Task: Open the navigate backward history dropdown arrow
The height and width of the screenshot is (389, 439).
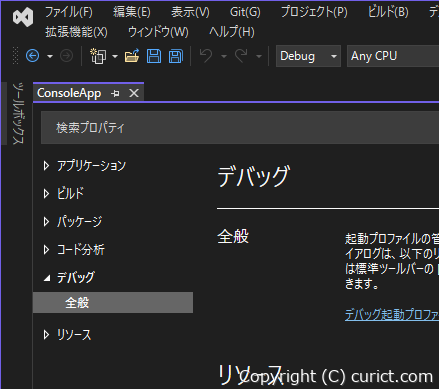Action: tap(50, 56)
